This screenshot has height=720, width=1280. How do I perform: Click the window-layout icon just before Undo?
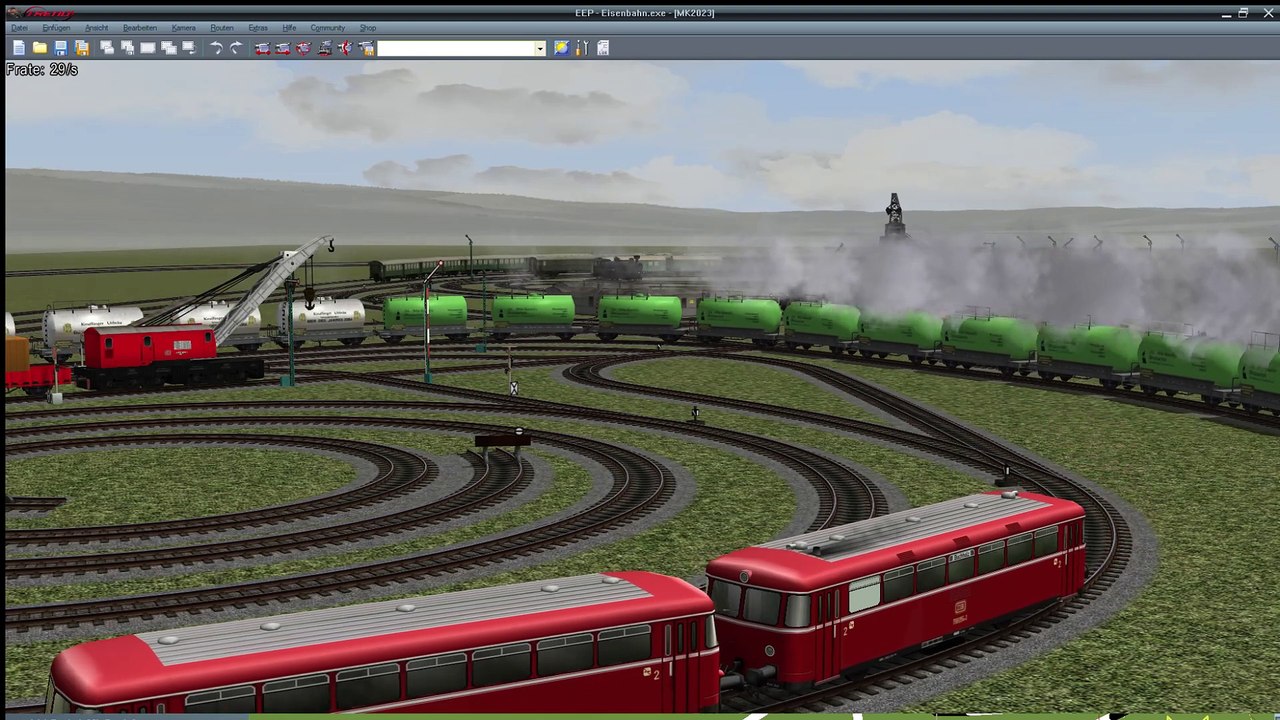click(x=188, y=48)
